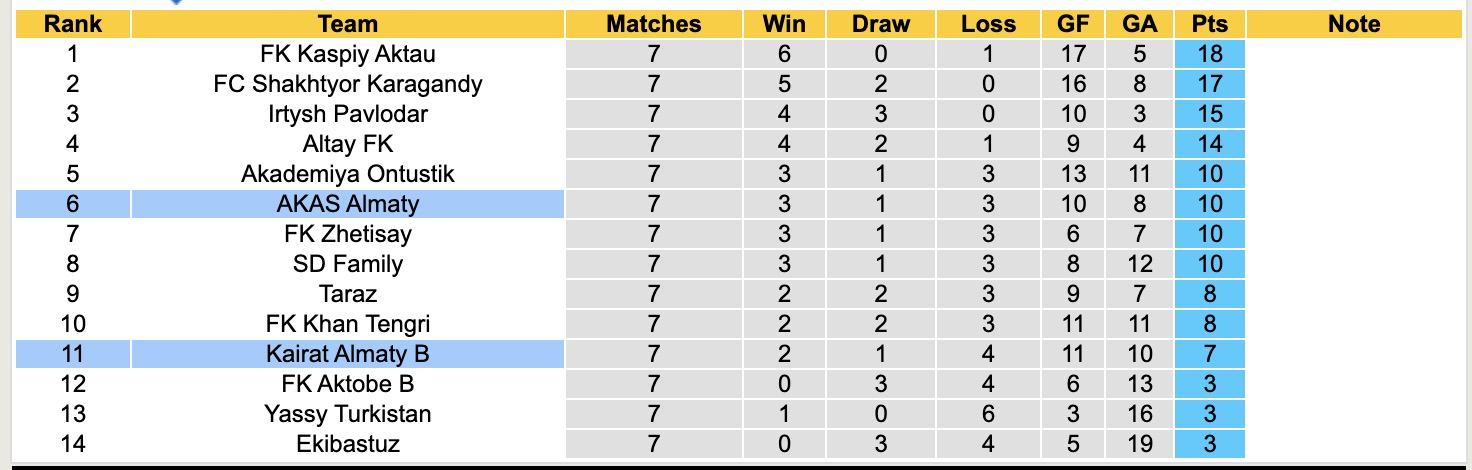Click the Team column header
1472x470 pixels.
click(x=347, y=24)
